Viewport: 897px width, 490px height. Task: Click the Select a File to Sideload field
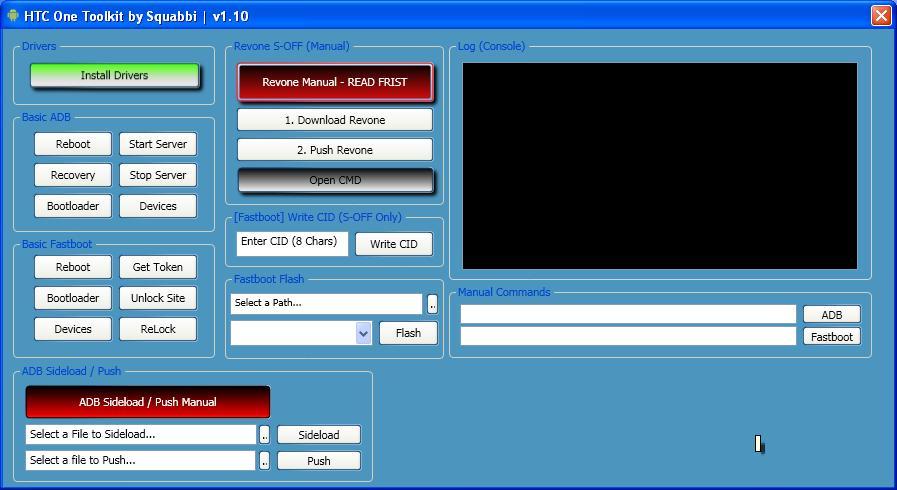[141, 435]
